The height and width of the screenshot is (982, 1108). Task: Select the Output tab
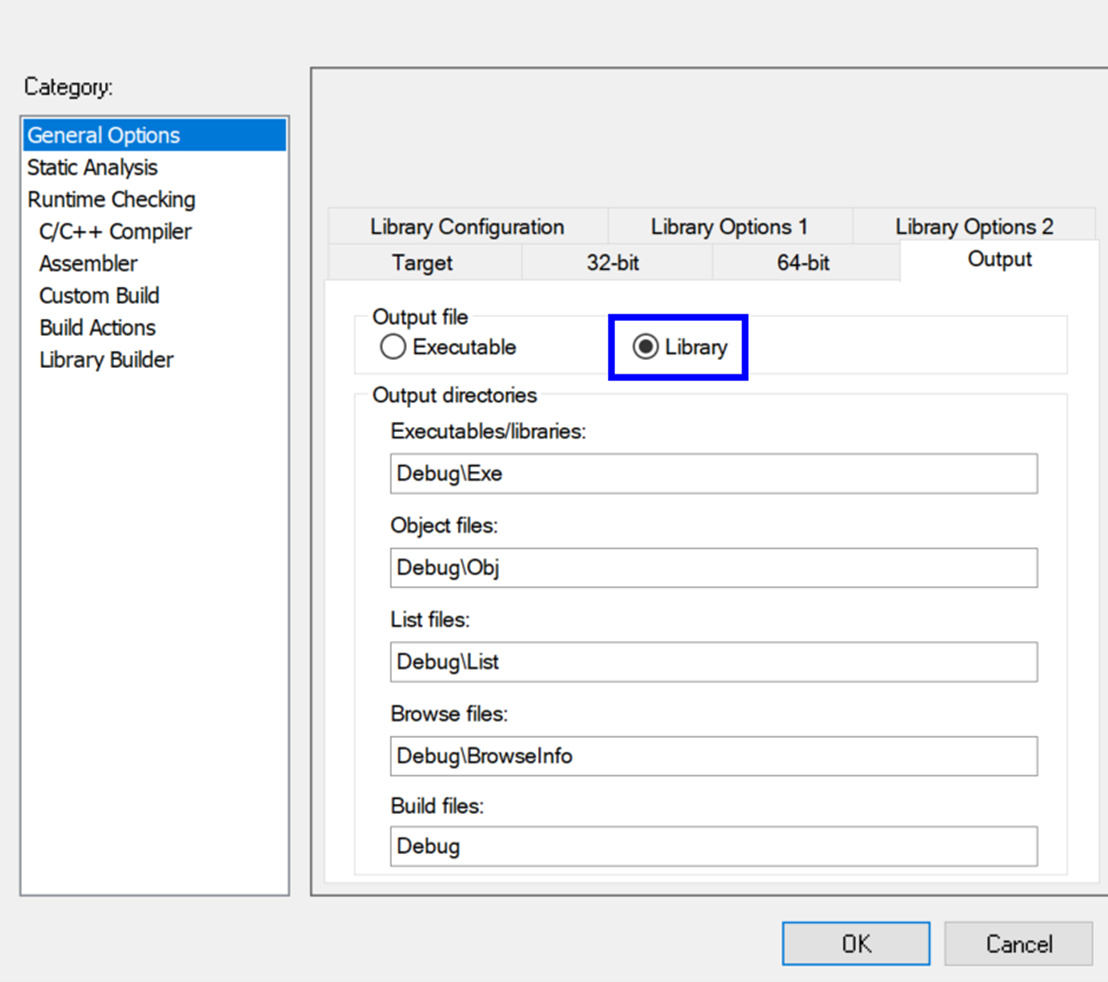pos(999,259)
